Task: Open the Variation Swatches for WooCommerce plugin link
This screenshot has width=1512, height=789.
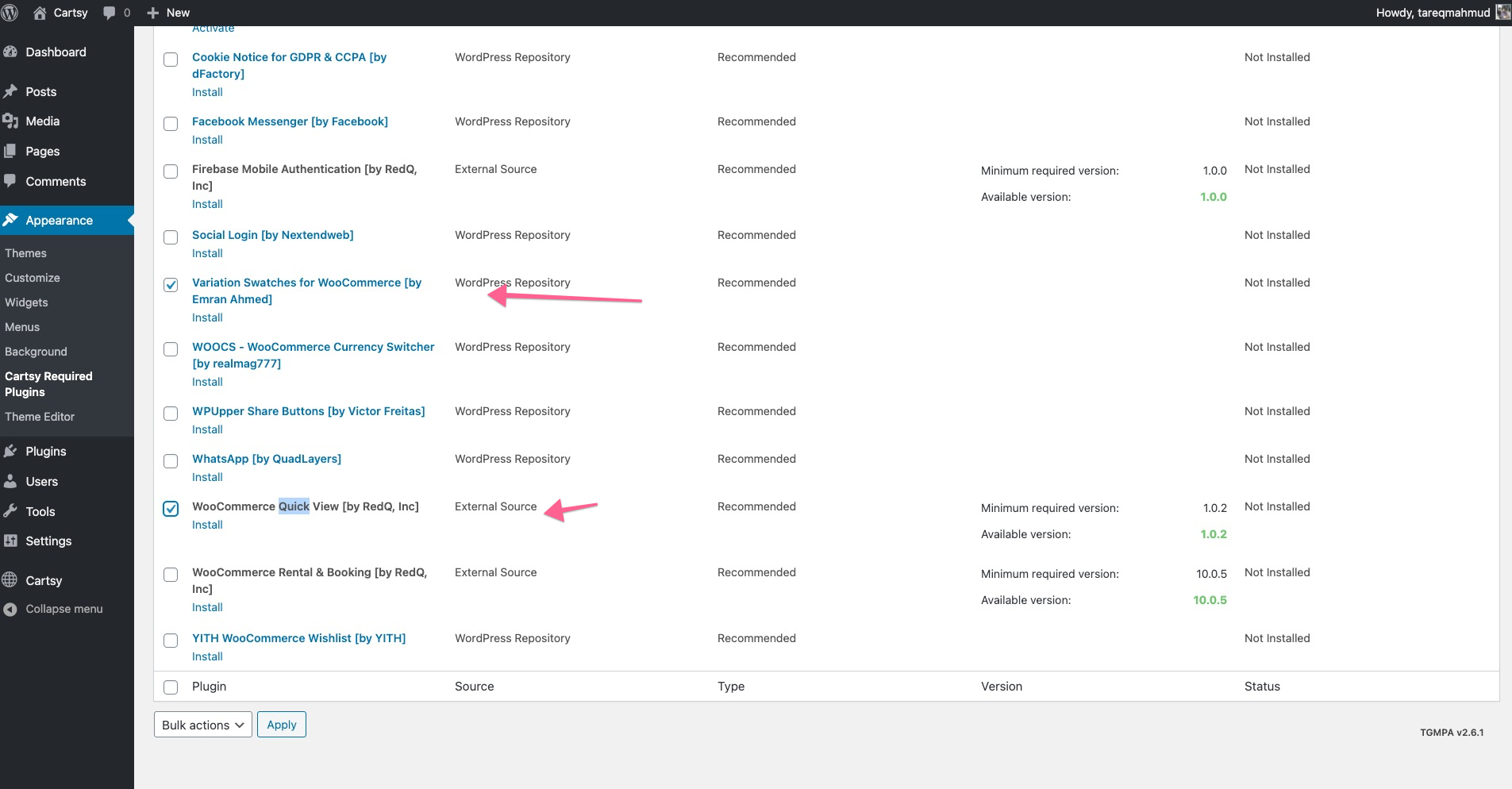Action: [306, 291]
